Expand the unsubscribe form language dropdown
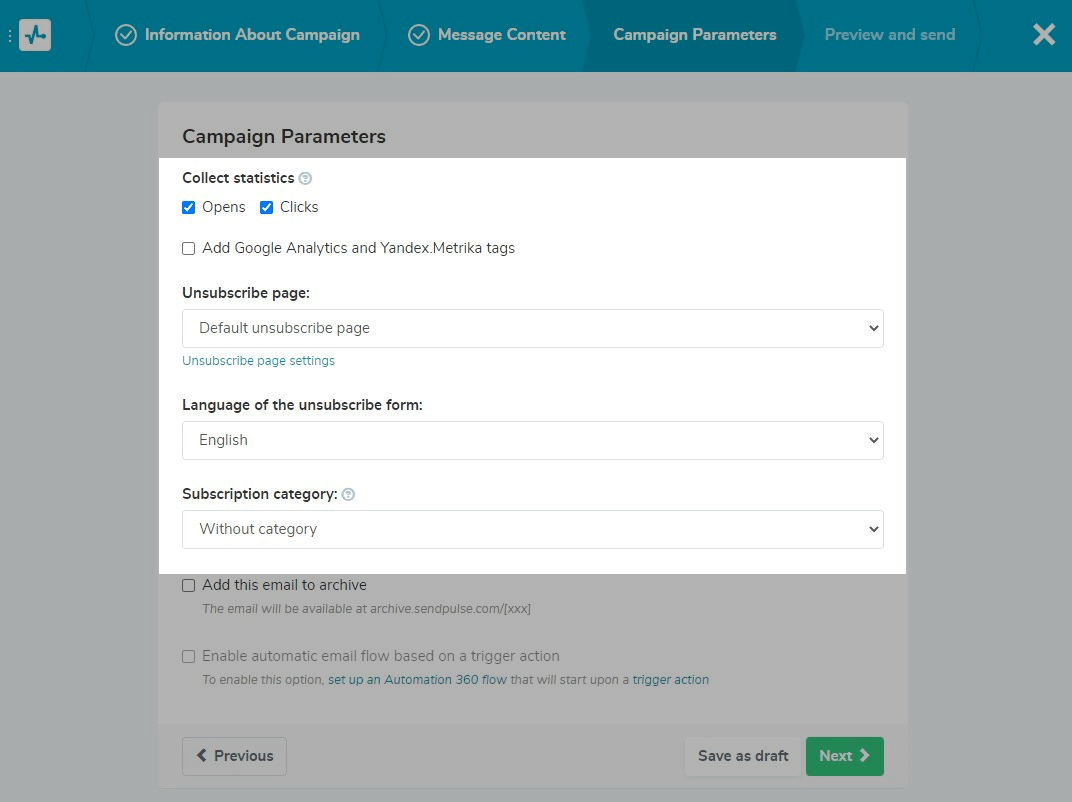The width and height of the screenshot is (1072, 802). click(x=532, y=441)
